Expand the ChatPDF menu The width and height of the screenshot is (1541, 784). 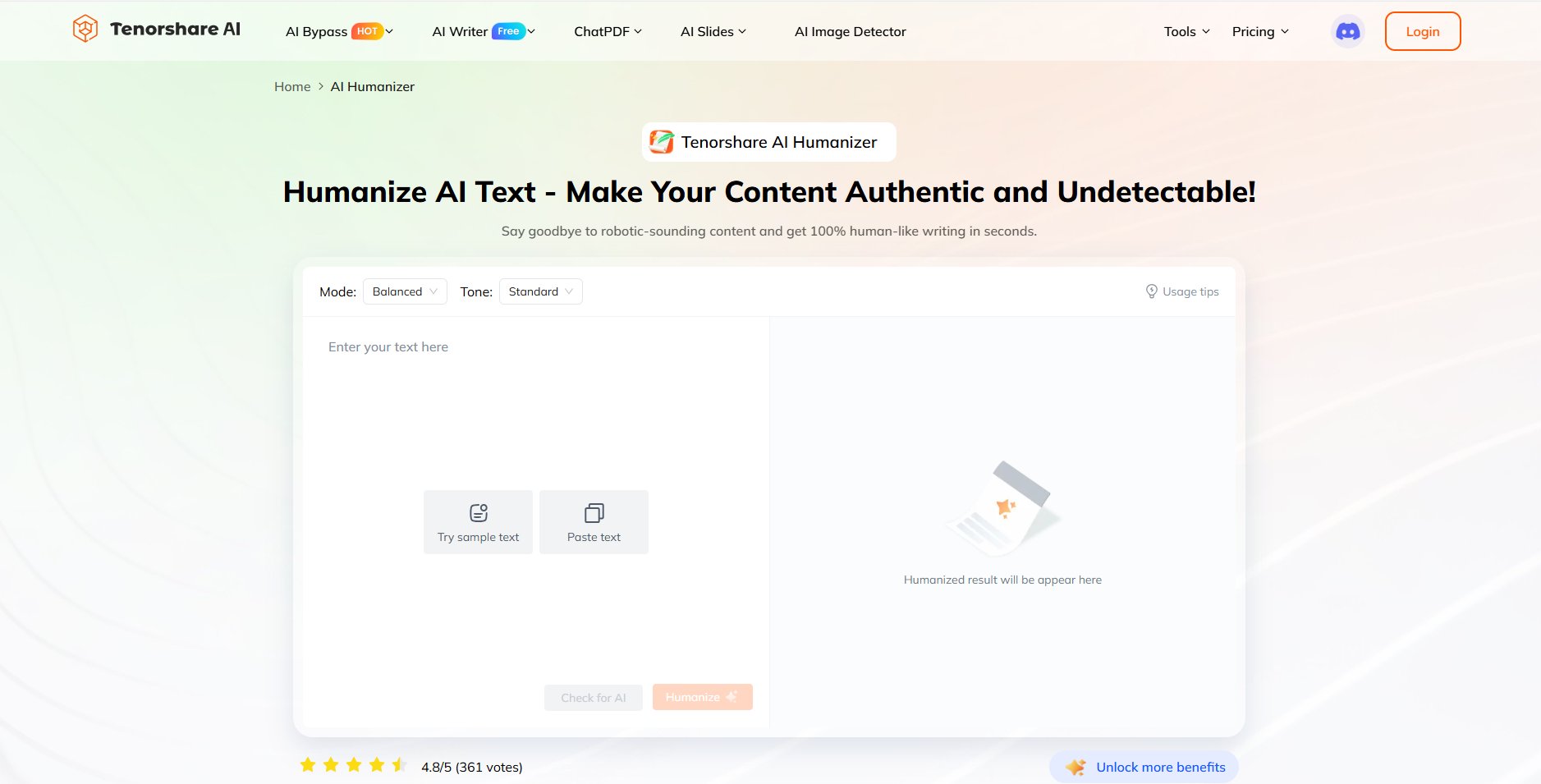(608, 32)
